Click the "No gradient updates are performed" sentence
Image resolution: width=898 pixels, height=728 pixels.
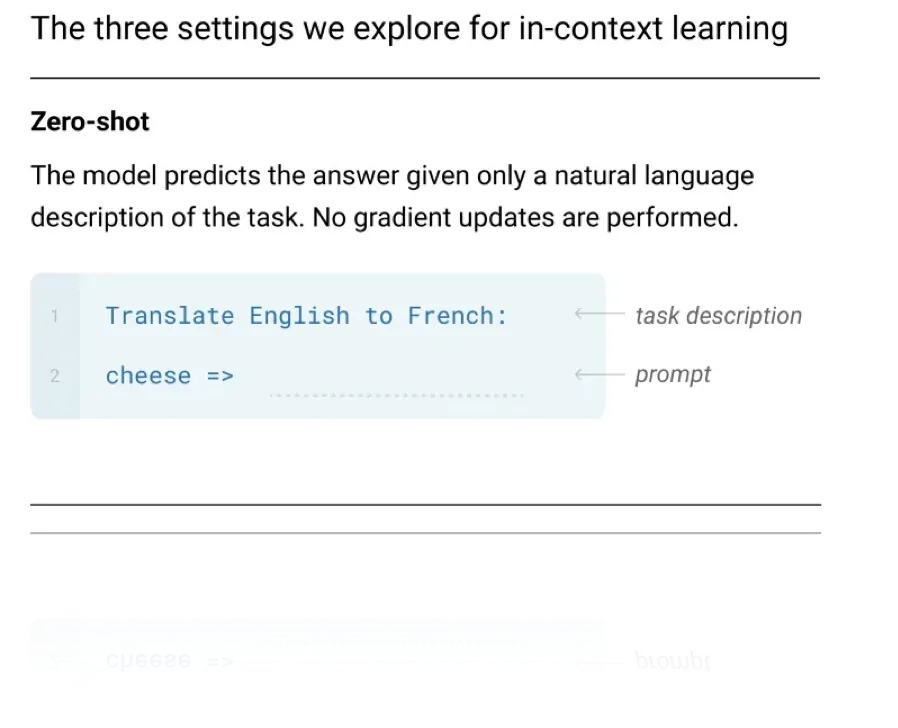click(x=525, y=217)
